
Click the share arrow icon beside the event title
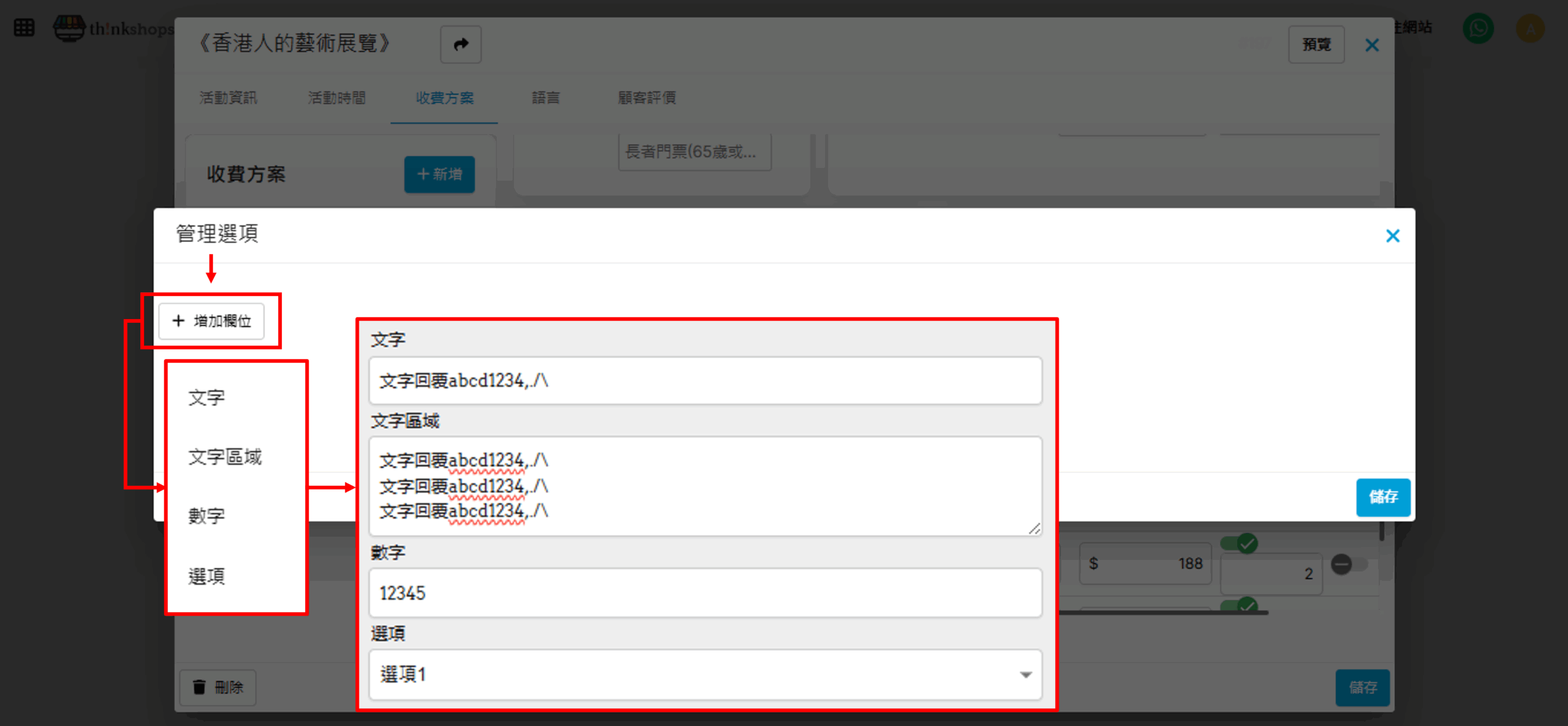(x=461, y=44)
